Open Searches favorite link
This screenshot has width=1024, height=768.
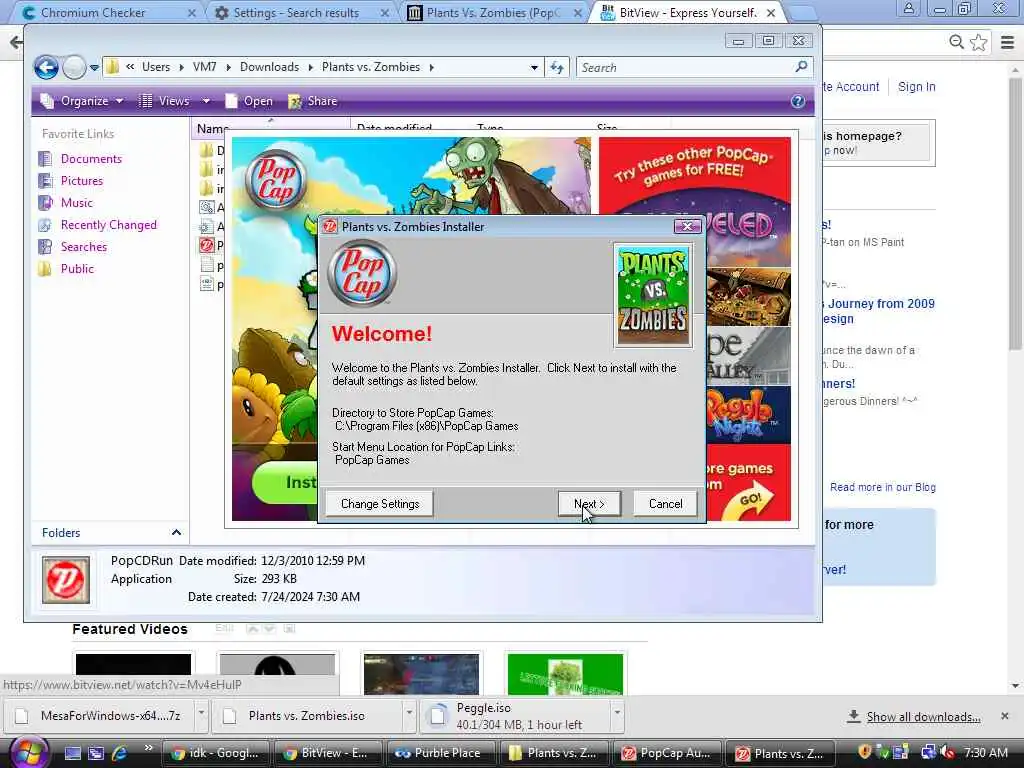click(x=84, y=247)
